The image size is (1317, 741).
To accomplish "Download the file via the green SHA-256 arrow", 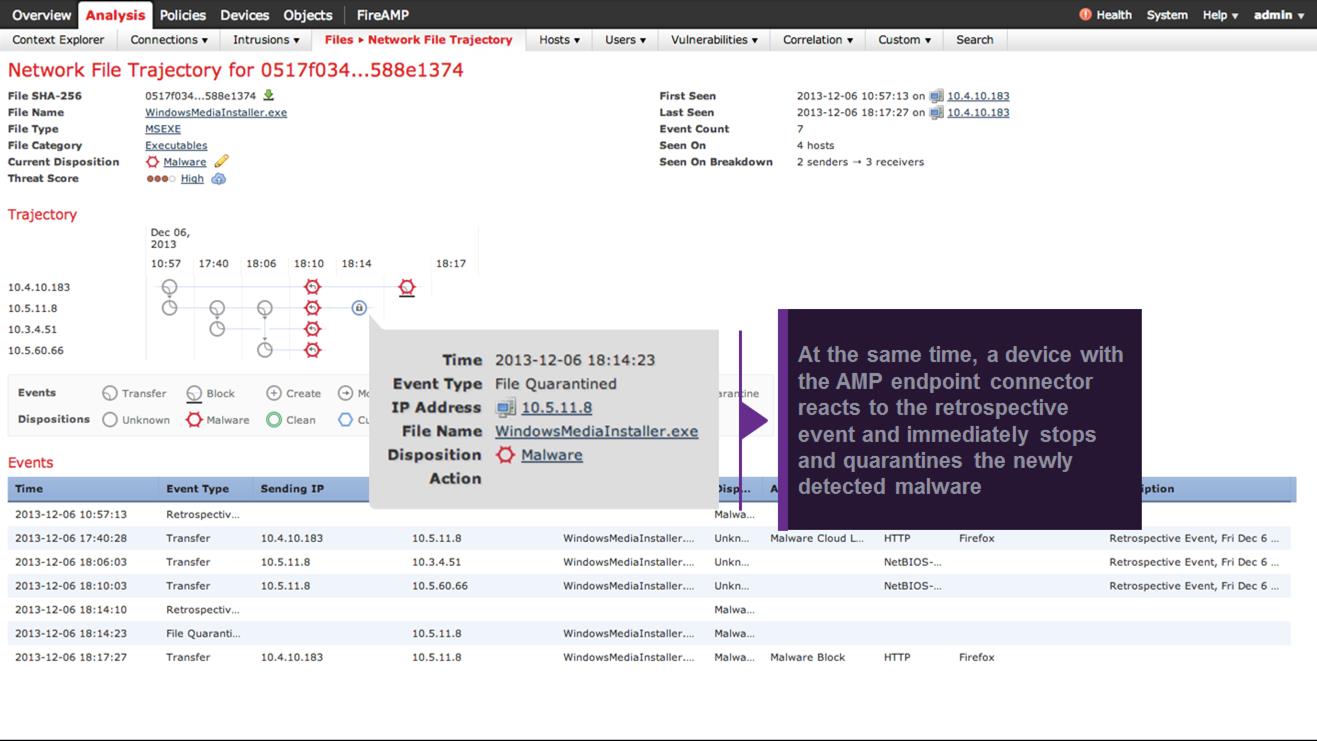I will (268, 96).
